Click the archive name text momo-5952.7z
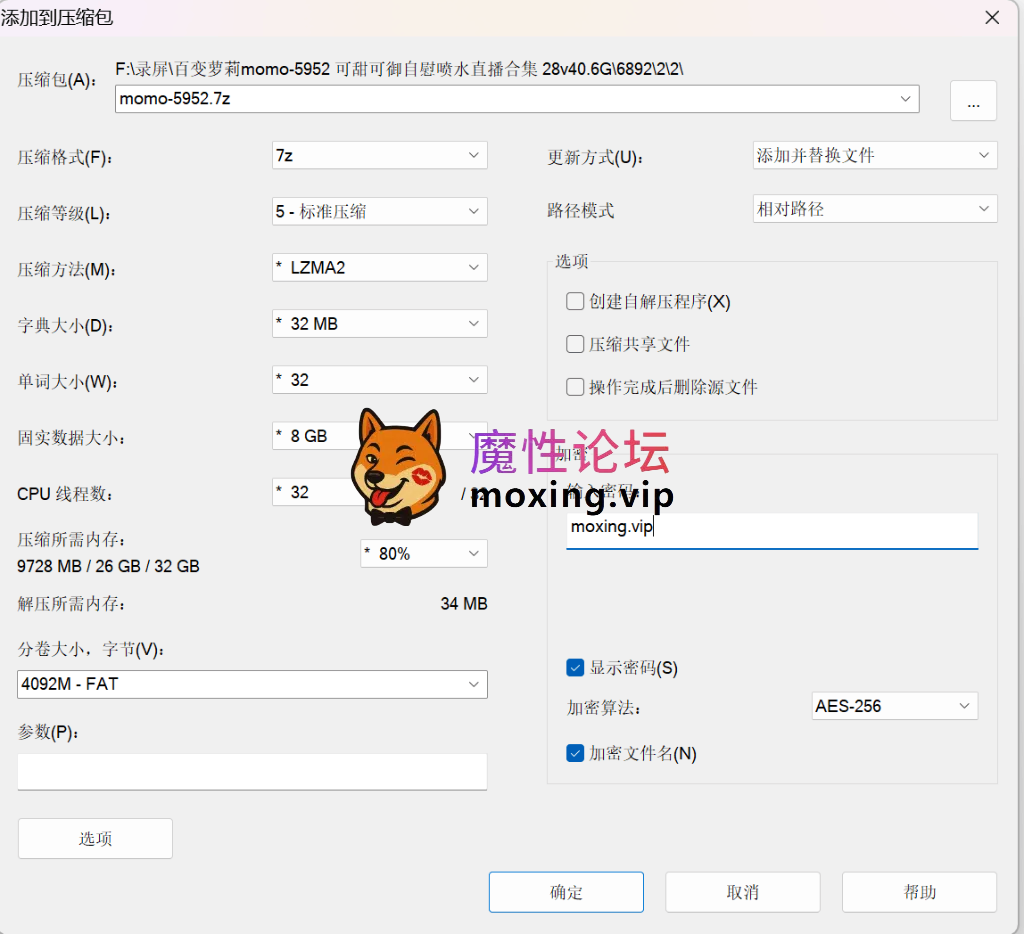This screenshot has height=934, width=1024. click(x=175, y=99)
